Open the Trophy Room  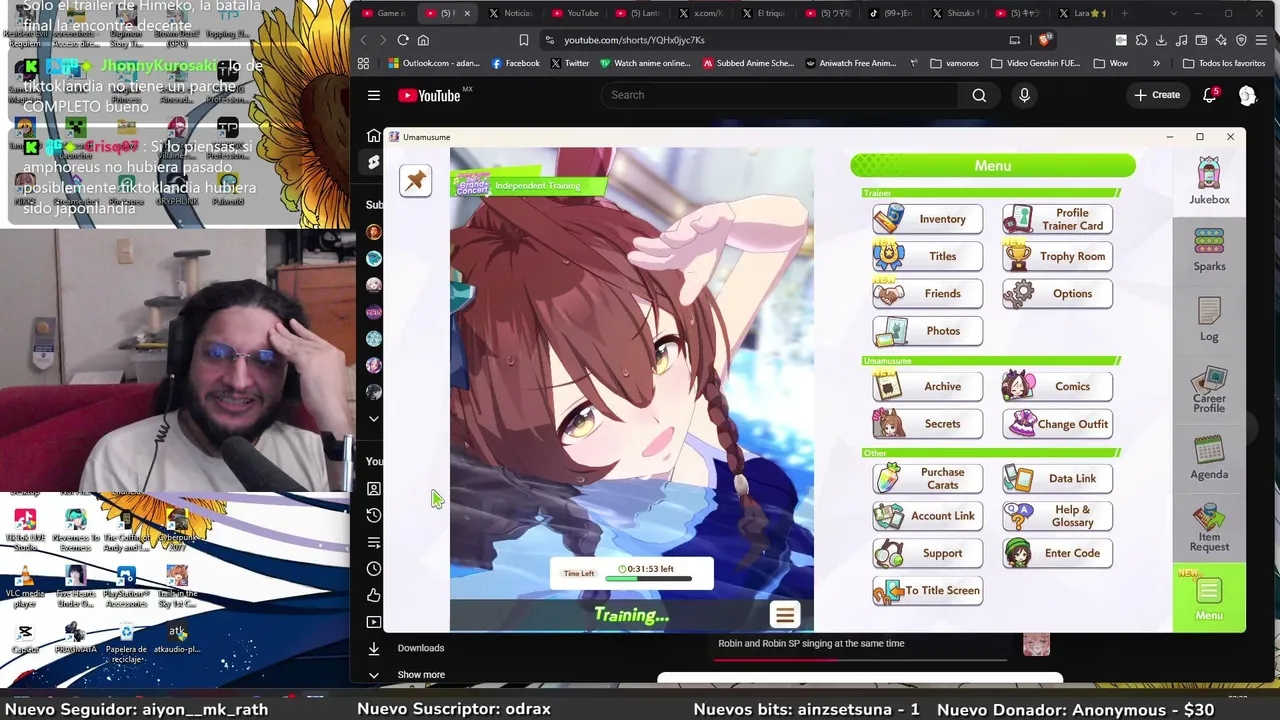tap(1057, 256)
